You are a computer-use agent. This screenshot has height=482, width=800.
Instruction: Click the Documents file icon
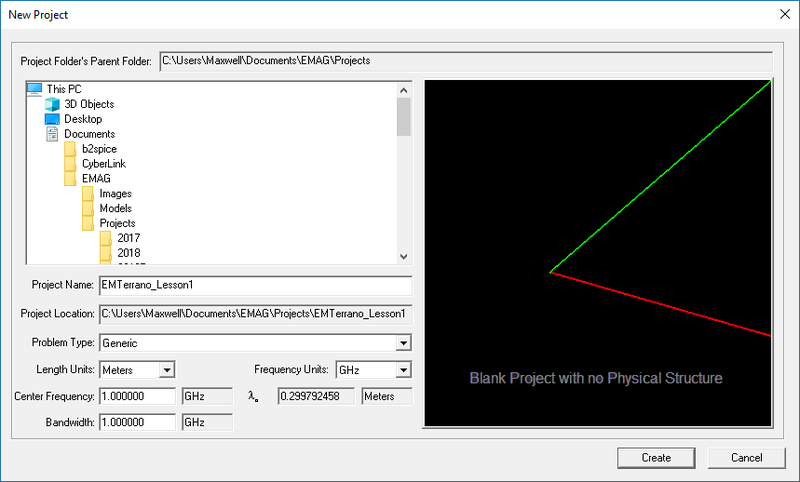[x=52, y=134]
